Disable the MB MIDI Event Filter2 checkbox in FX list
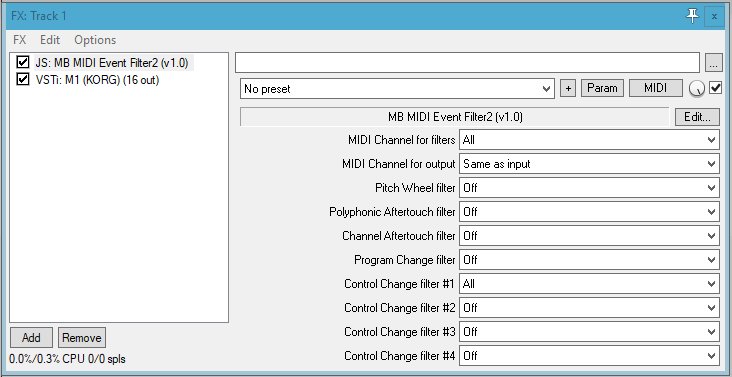This screenshot has width=732, height=377. pyautogui.click(x=22, y=62)
